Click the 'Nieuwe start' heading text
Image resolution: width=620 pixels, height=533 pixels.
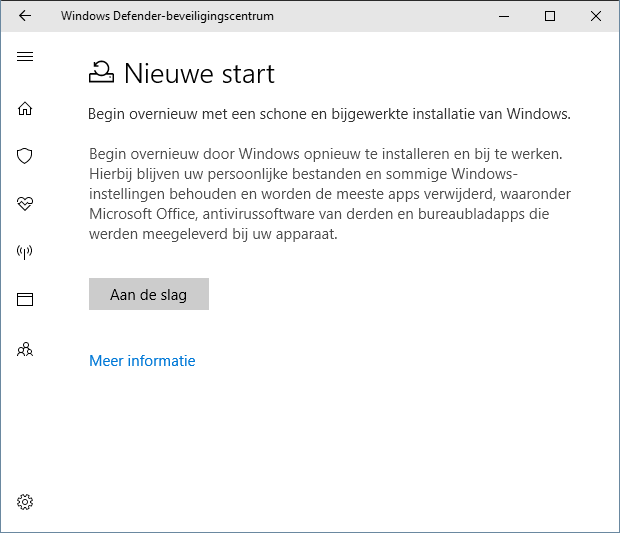199,73
